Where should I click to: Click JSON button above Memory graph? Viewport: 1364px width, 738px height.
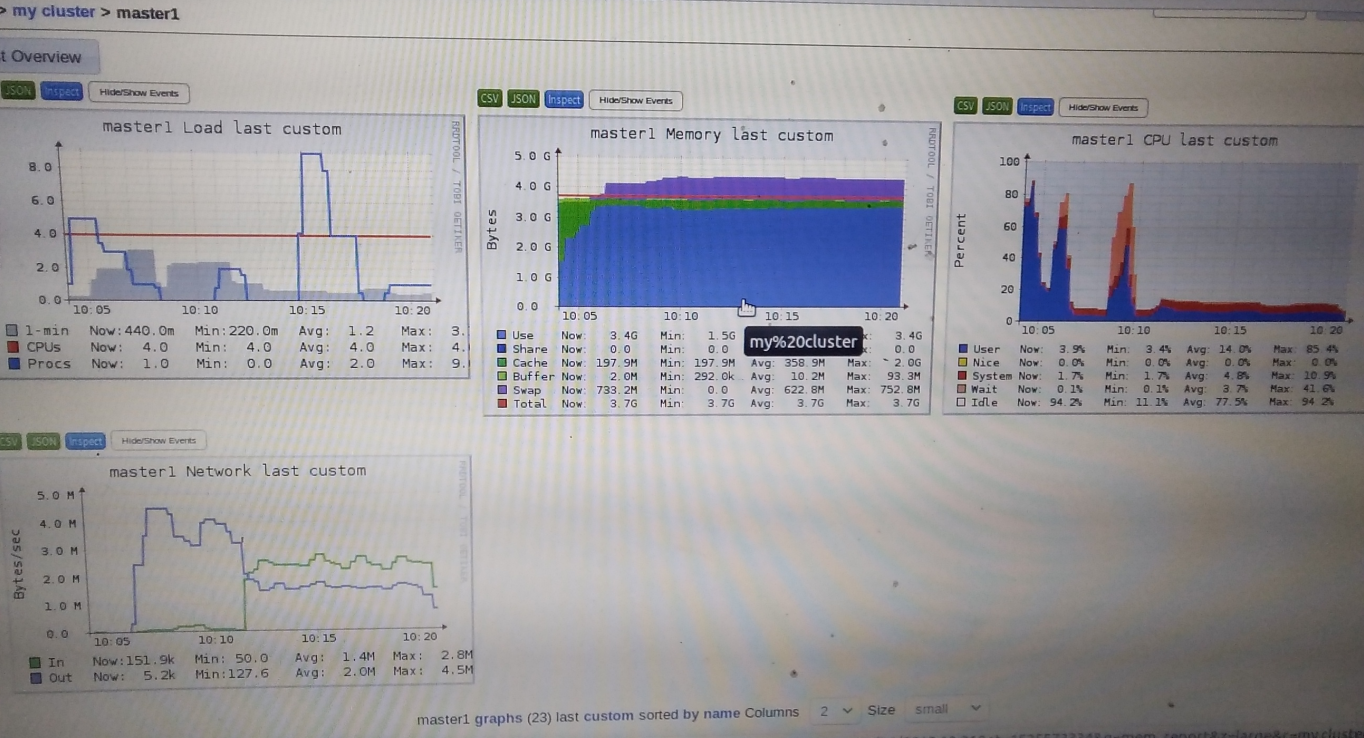pyautogui.click(x=523, y=99)
